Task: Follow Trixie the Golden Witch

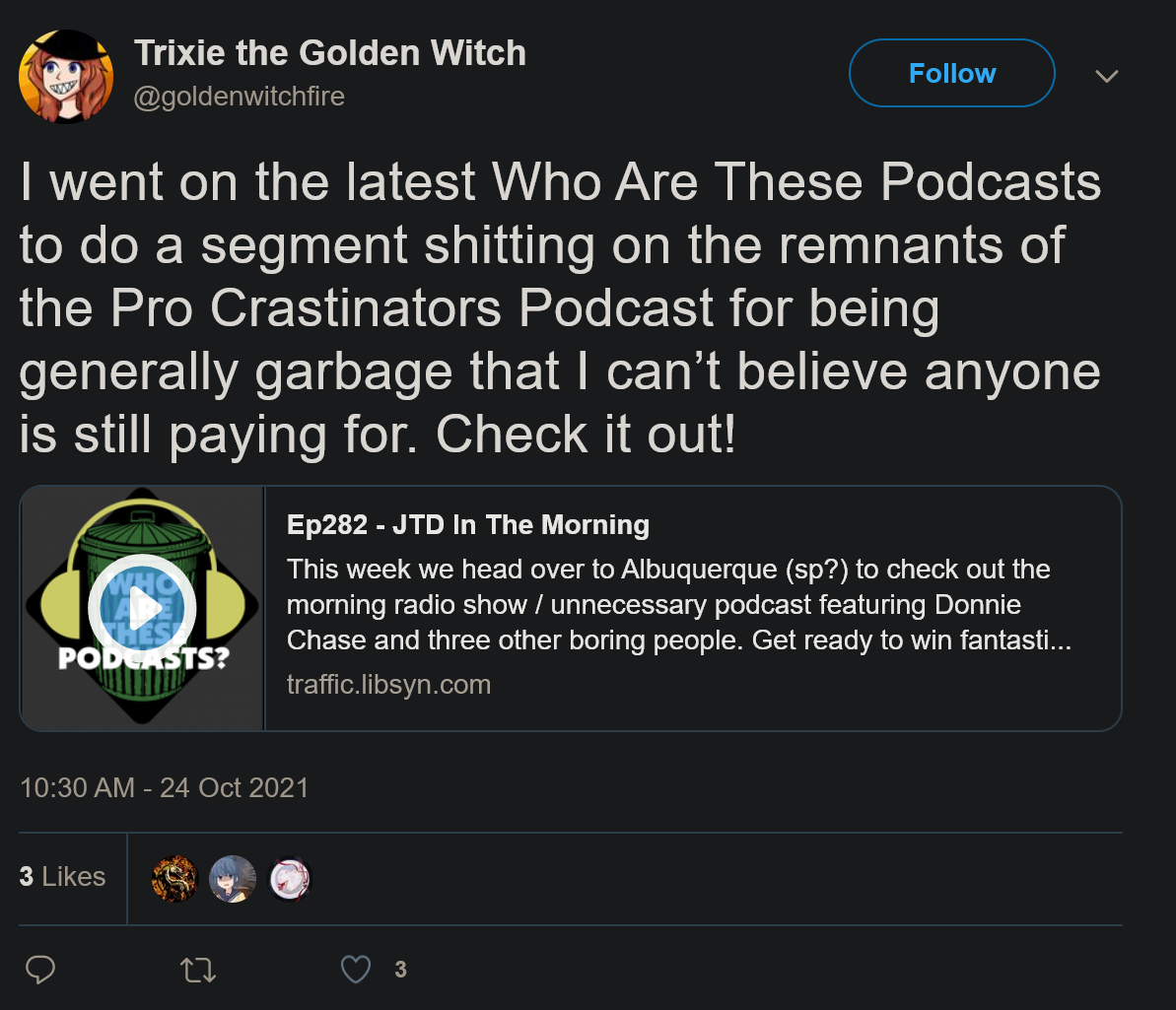Action: coord(952,73)
